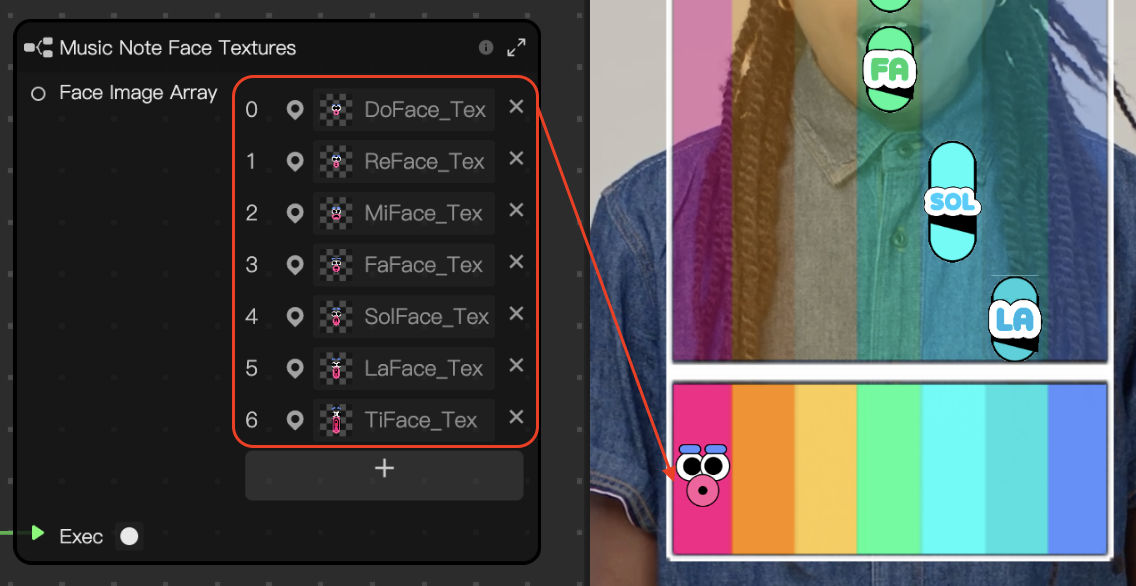The image size is (1136, 586).
Task: Locate the TiFace_Tex asset with its pin icon
Action: coord(294,420)
